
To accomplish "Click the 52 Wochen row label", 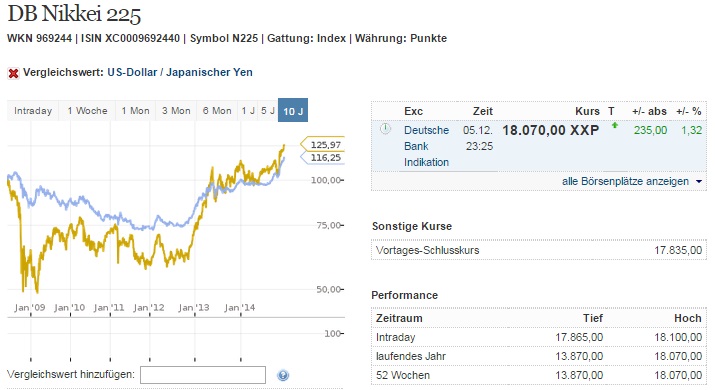I will point(403,375).
